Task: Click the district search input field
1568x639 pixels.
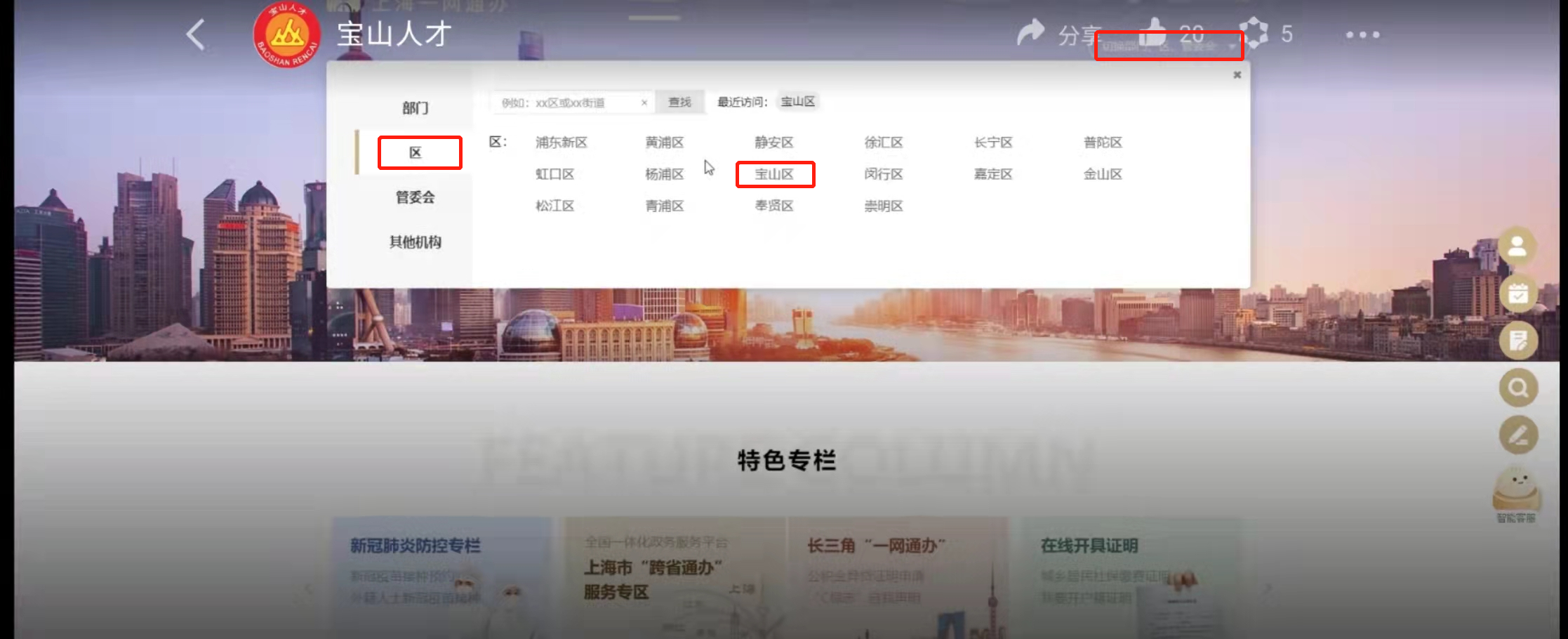Action: click(565, 103)
